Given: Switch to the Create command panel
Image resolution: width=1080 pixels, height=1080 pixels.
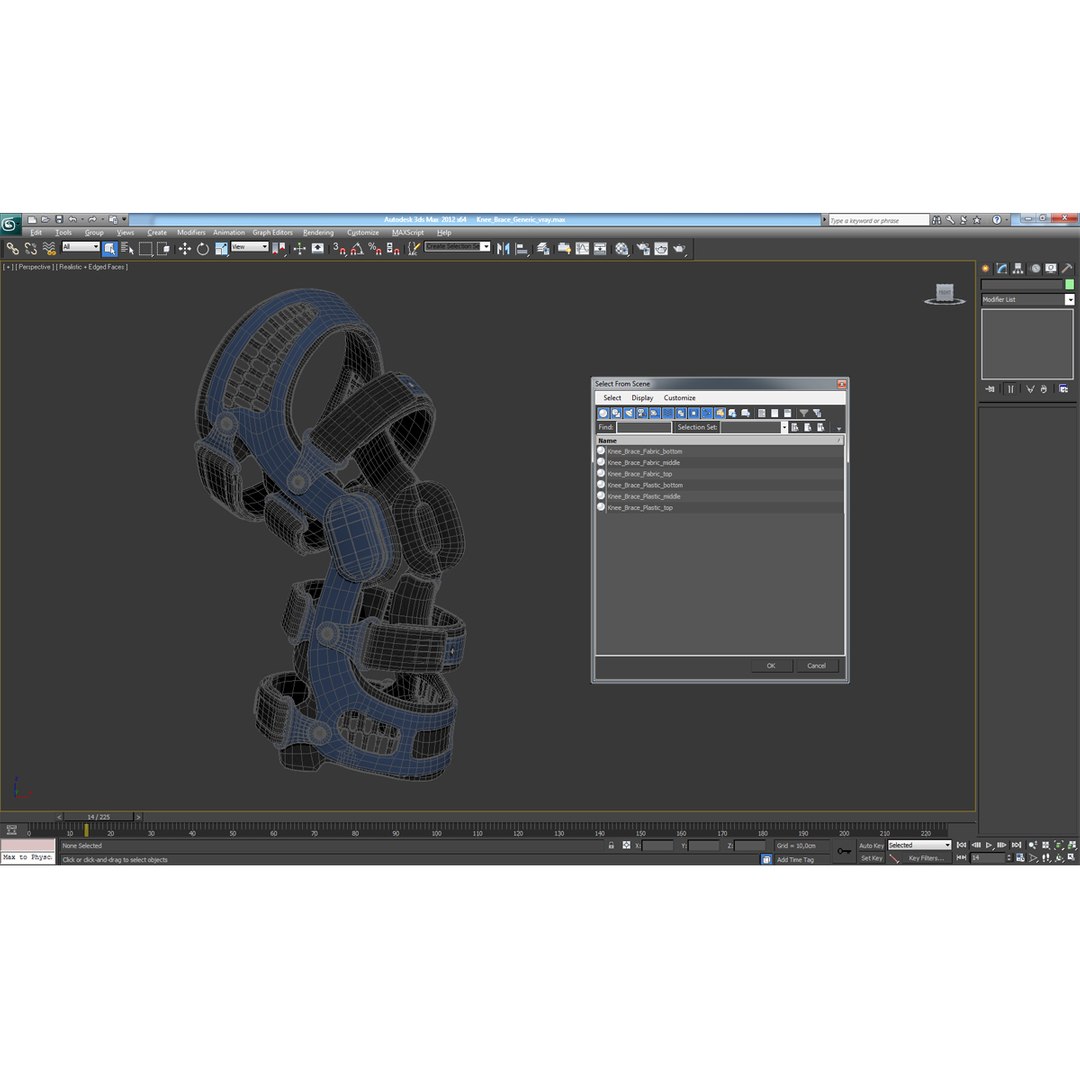Looking at the screenshot, I should [986, 269].
